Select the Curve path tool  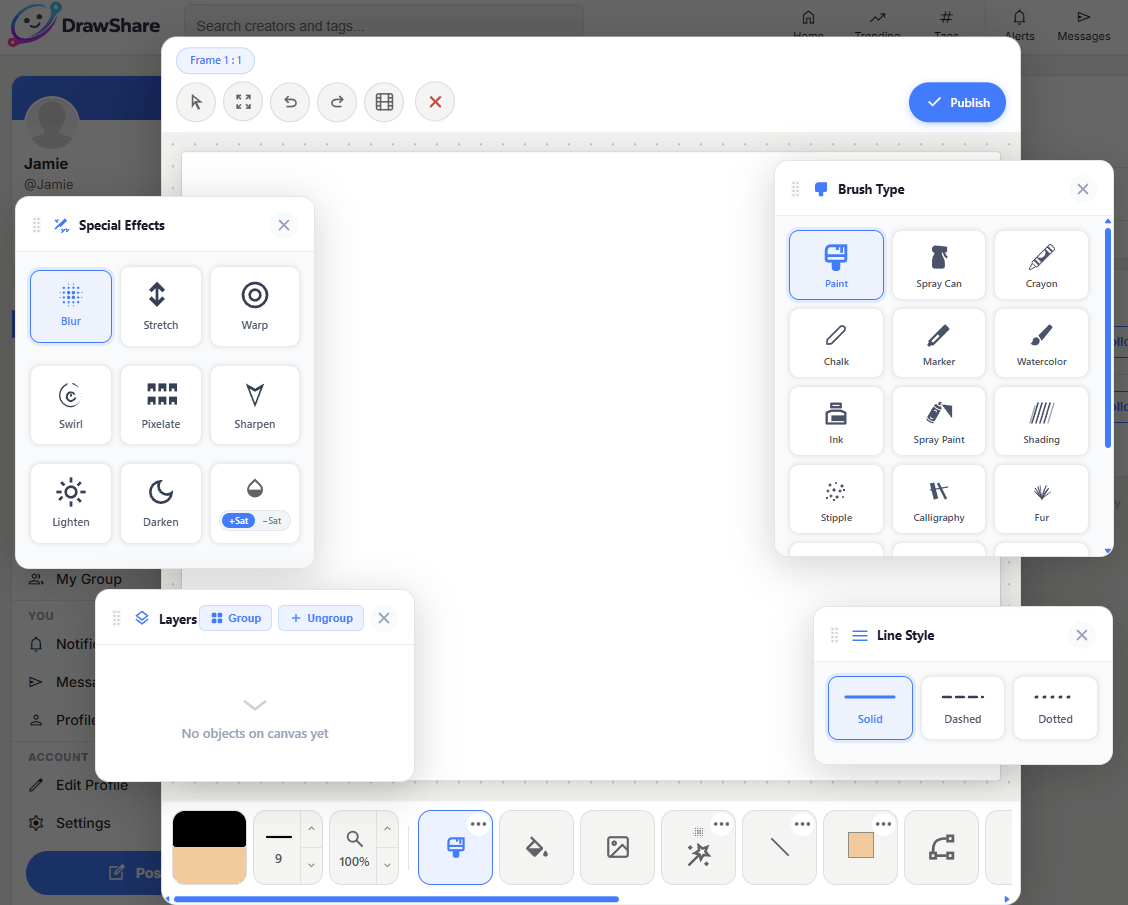pyautogui.click(x=940, y=847)
